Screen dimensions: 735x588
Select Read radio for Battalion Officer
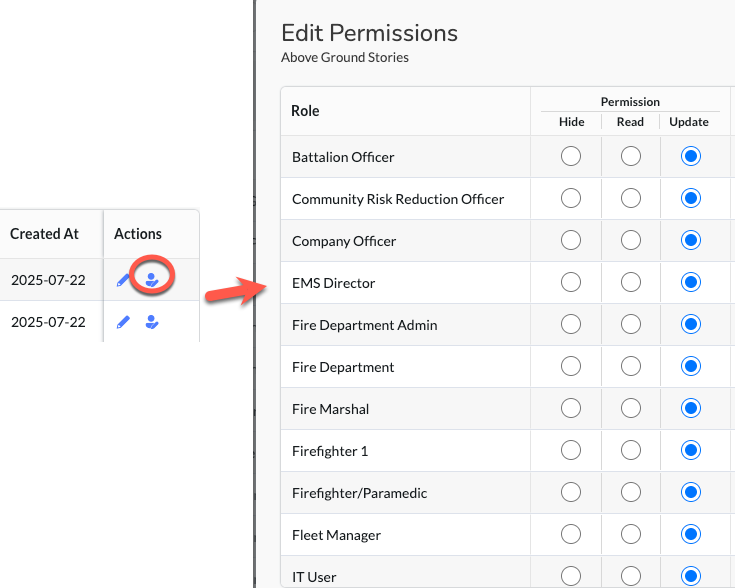pyautogui.click(x=630, y=156)
